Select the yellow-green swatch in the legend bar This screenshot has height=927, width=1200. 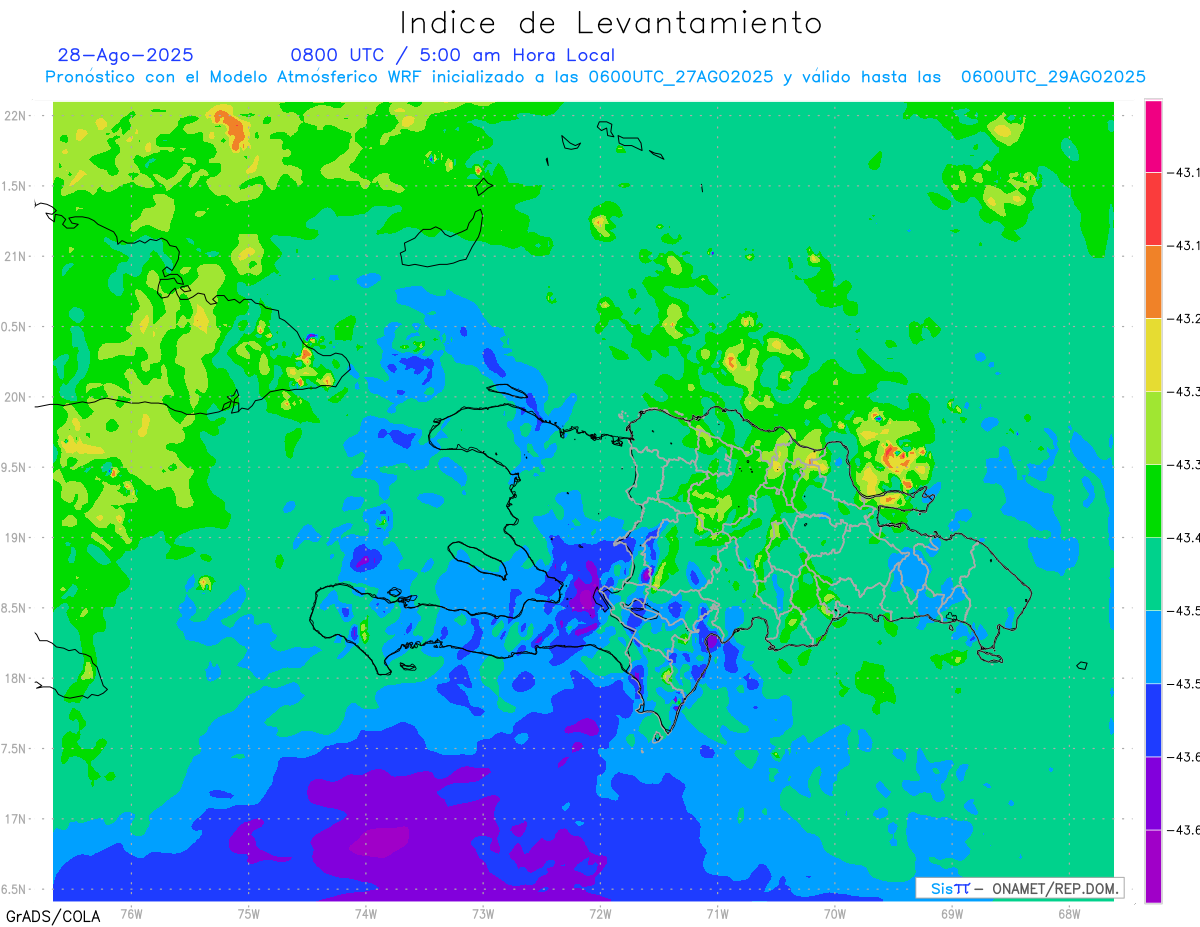point(1153,428)
